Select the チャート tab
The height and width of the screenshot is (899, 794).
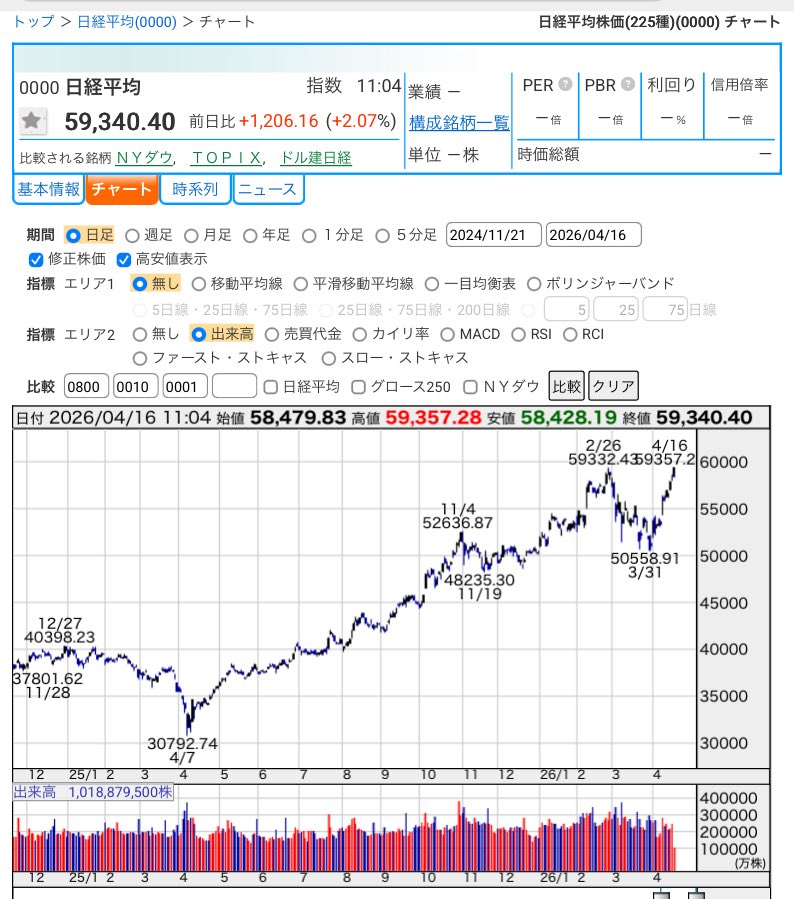[122, 189]
